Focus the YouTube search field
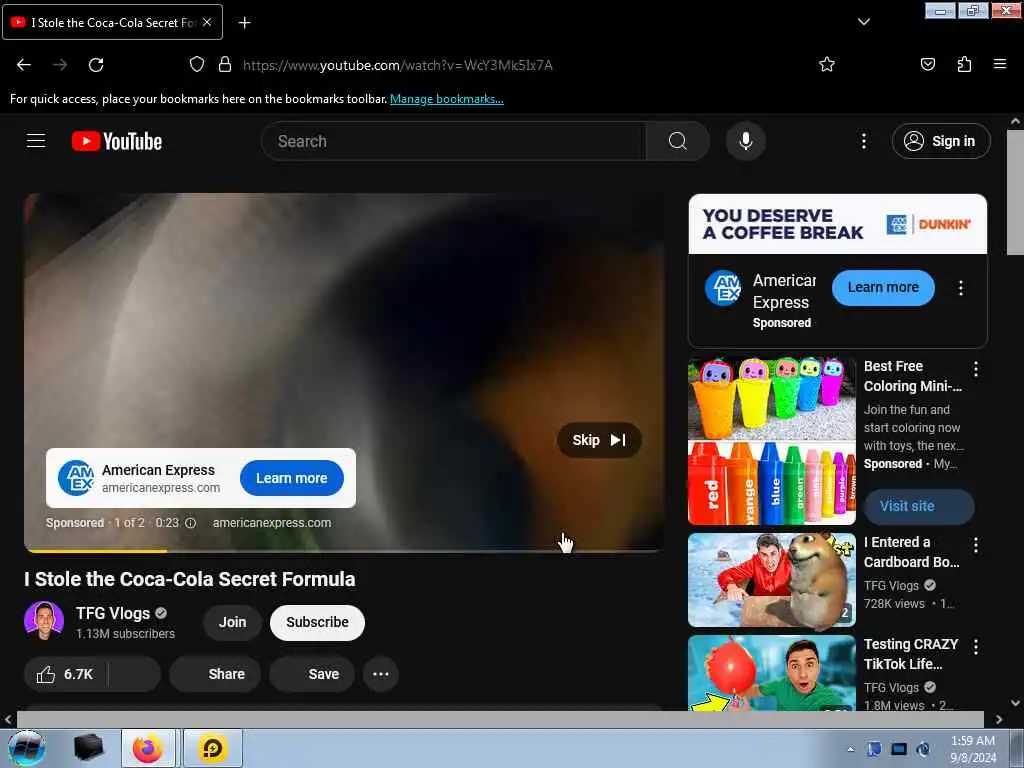Screen dimensions: 1024x768 453,141
